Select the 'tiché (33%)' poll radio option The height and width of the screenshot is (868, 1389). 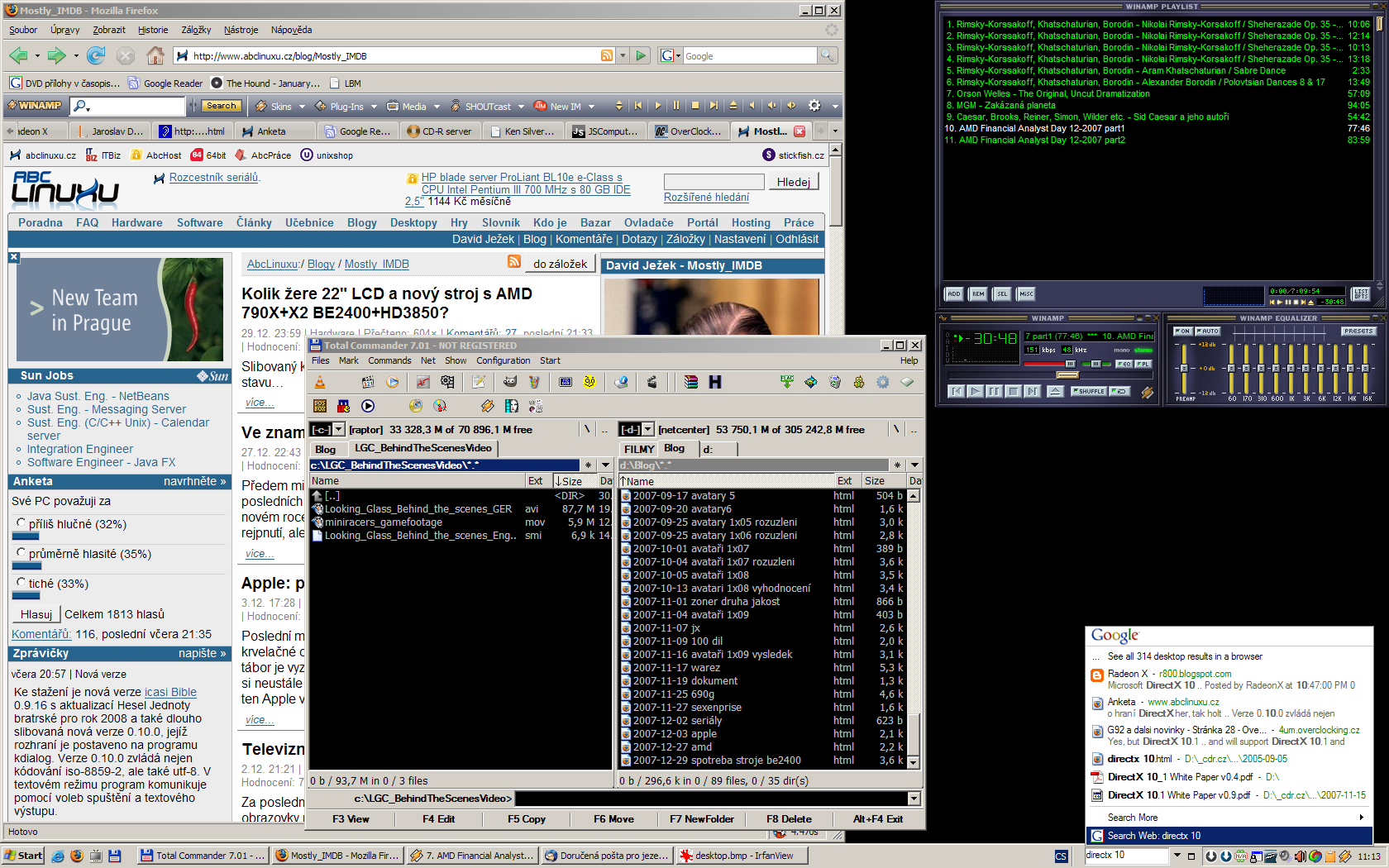click(x=21, y=583)
